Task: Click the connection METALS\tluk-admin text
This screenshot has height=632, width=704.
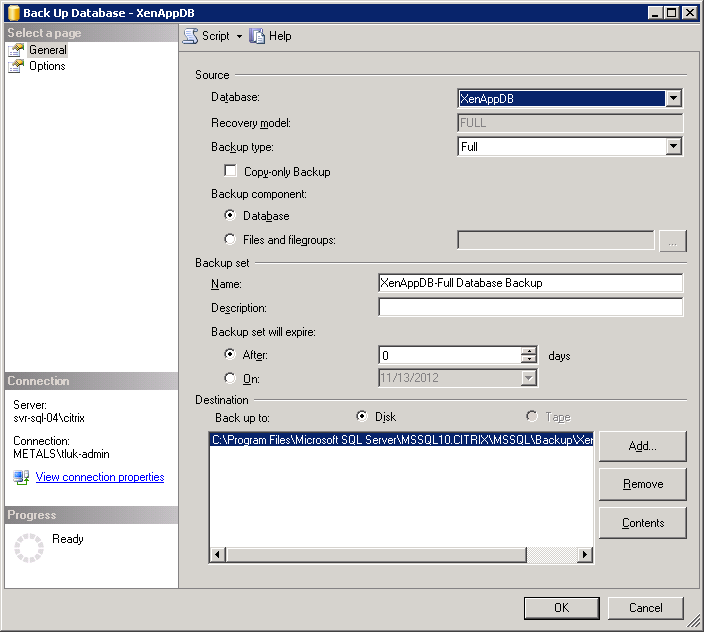Action: point(61,454)
